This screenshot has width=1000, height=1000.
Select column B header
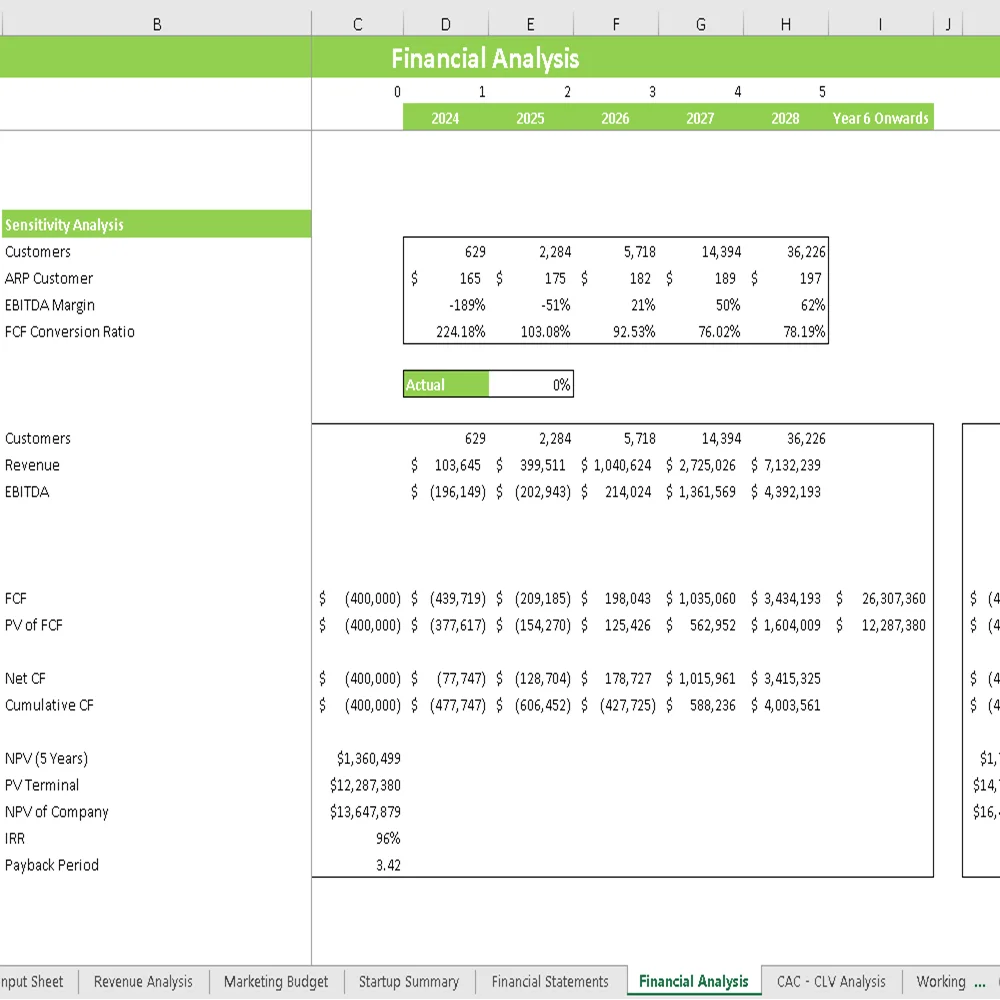pyautogui.click(x=156, y=23)
